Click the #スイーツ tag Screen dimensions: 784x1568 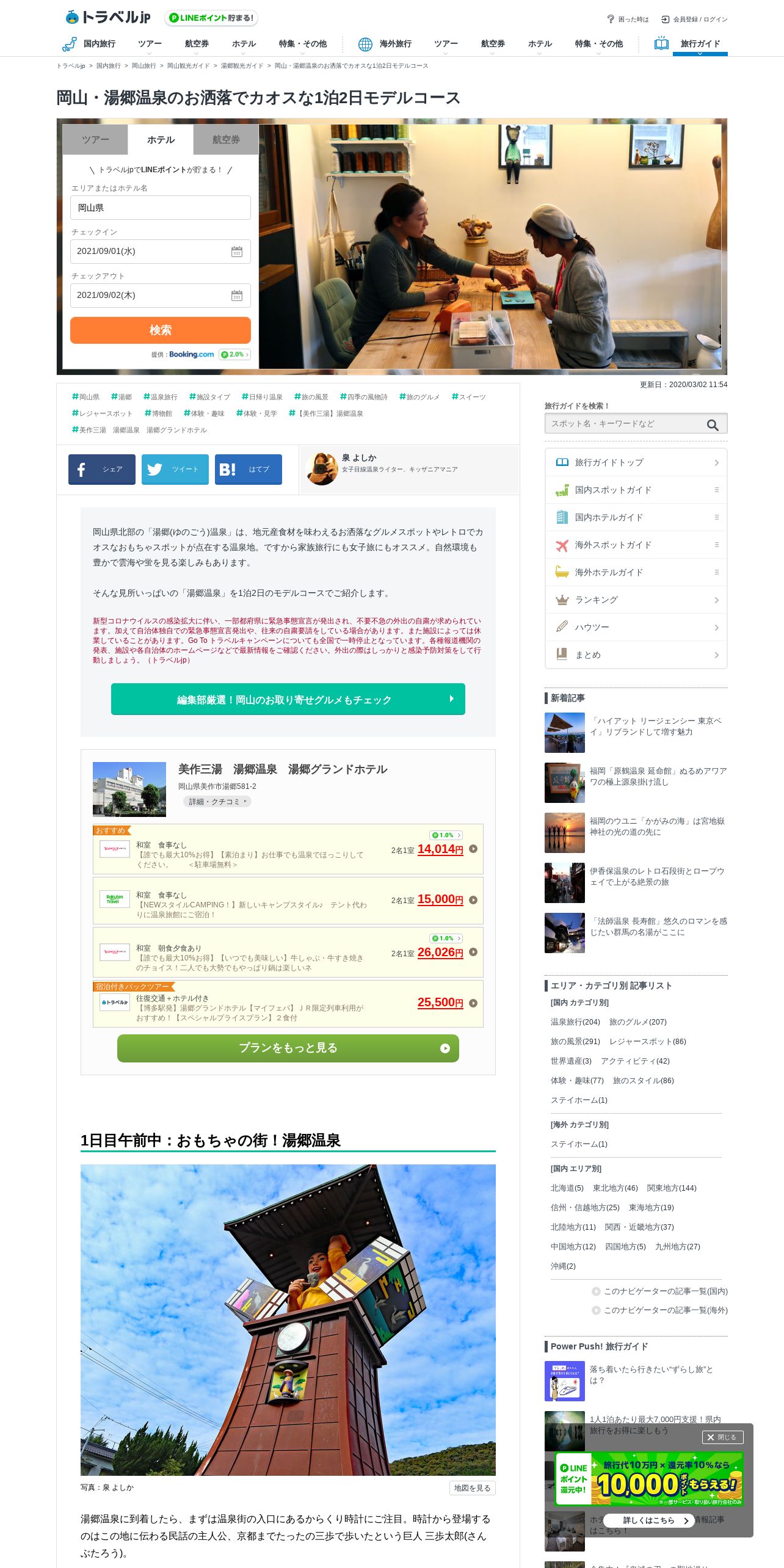click(x=469, y=397)
